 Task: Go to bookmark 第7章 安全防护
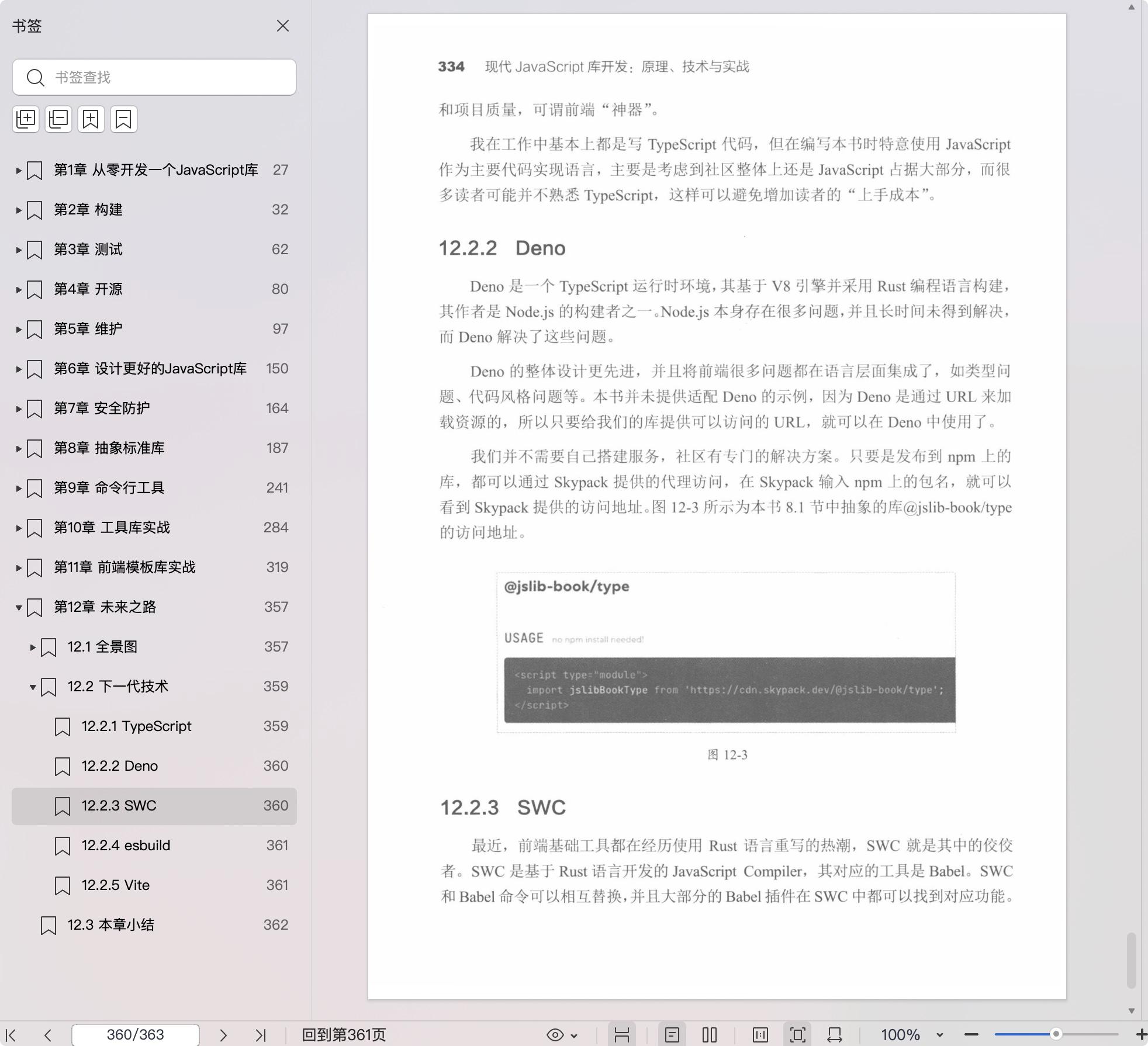coord(154,408)
